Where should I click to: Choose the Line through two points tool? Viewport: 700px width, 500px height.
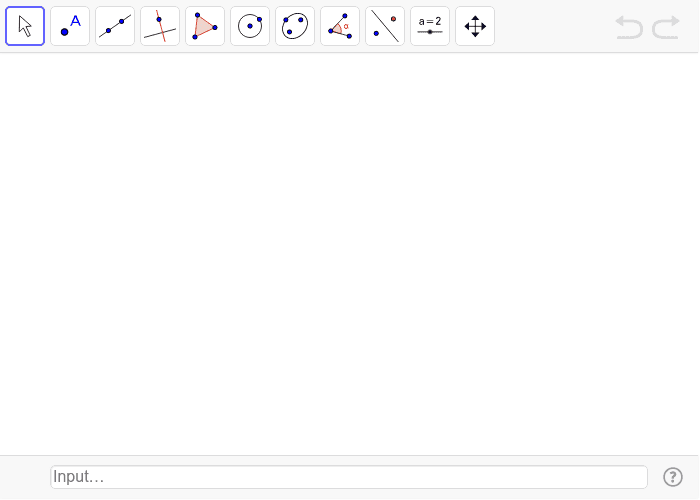[115, 26]
